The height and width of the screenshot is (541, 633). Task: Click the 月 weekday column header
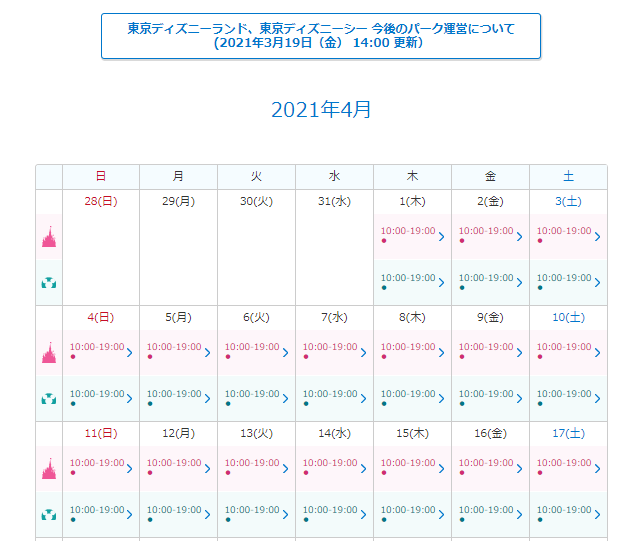[x=178, y=176]
